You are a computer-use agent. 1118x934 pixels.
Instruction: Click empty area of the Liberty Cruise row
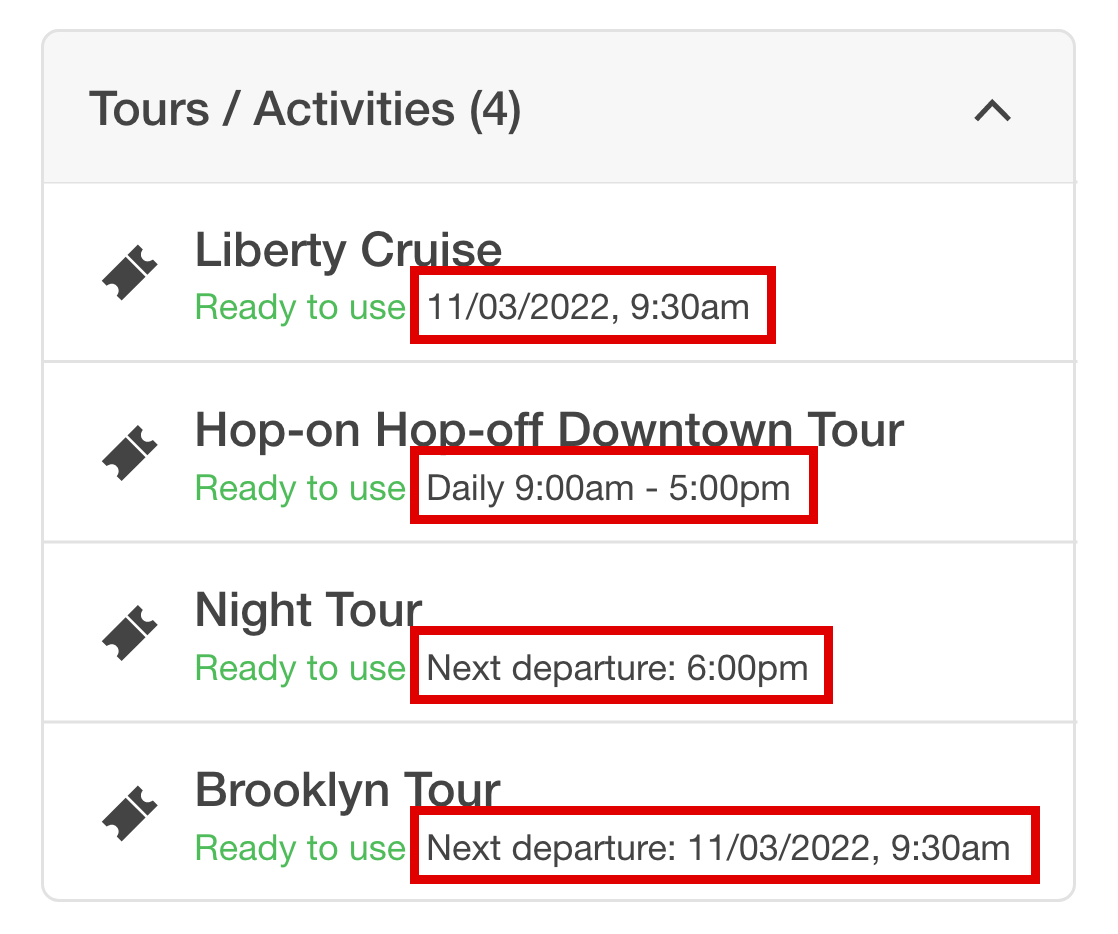point(927,272)
